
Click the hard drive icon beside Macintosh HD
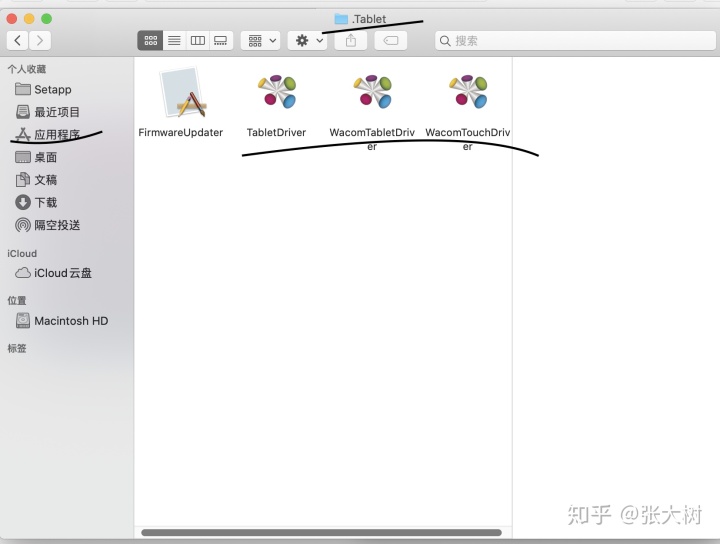22,320
